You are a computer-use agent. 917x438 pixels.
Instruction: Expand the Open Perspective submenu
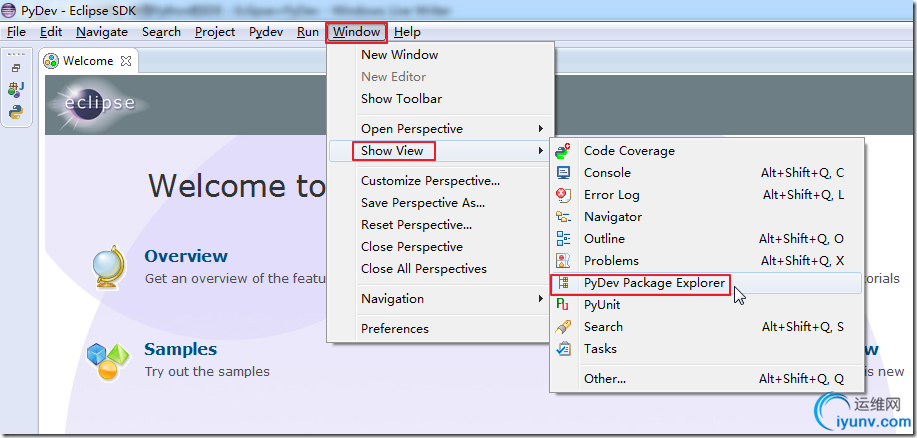(441, 129)
